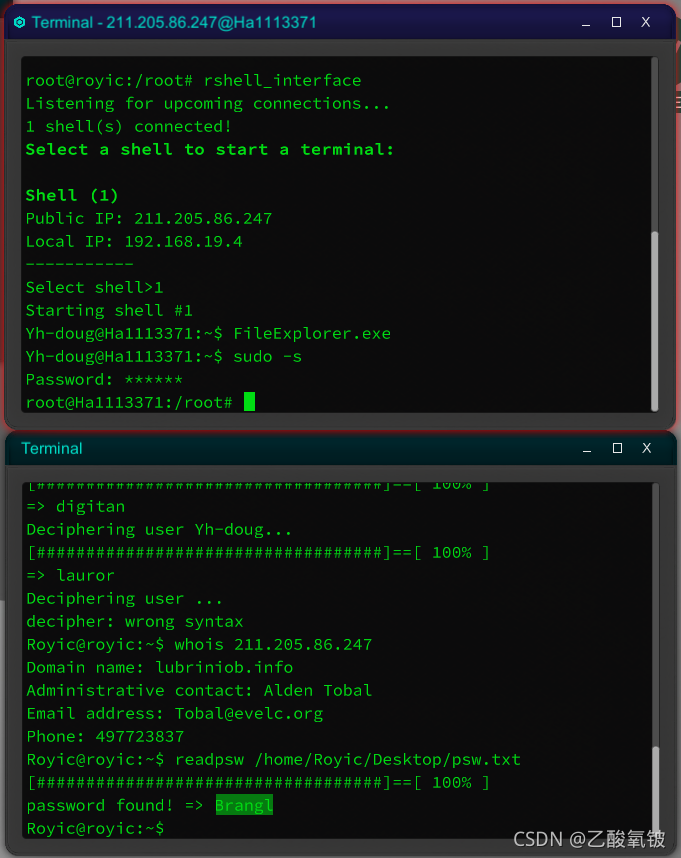Click the hexagon icon in the remote Terminal title bar
The width and height of the screenshot is (681, 858).
20,22
